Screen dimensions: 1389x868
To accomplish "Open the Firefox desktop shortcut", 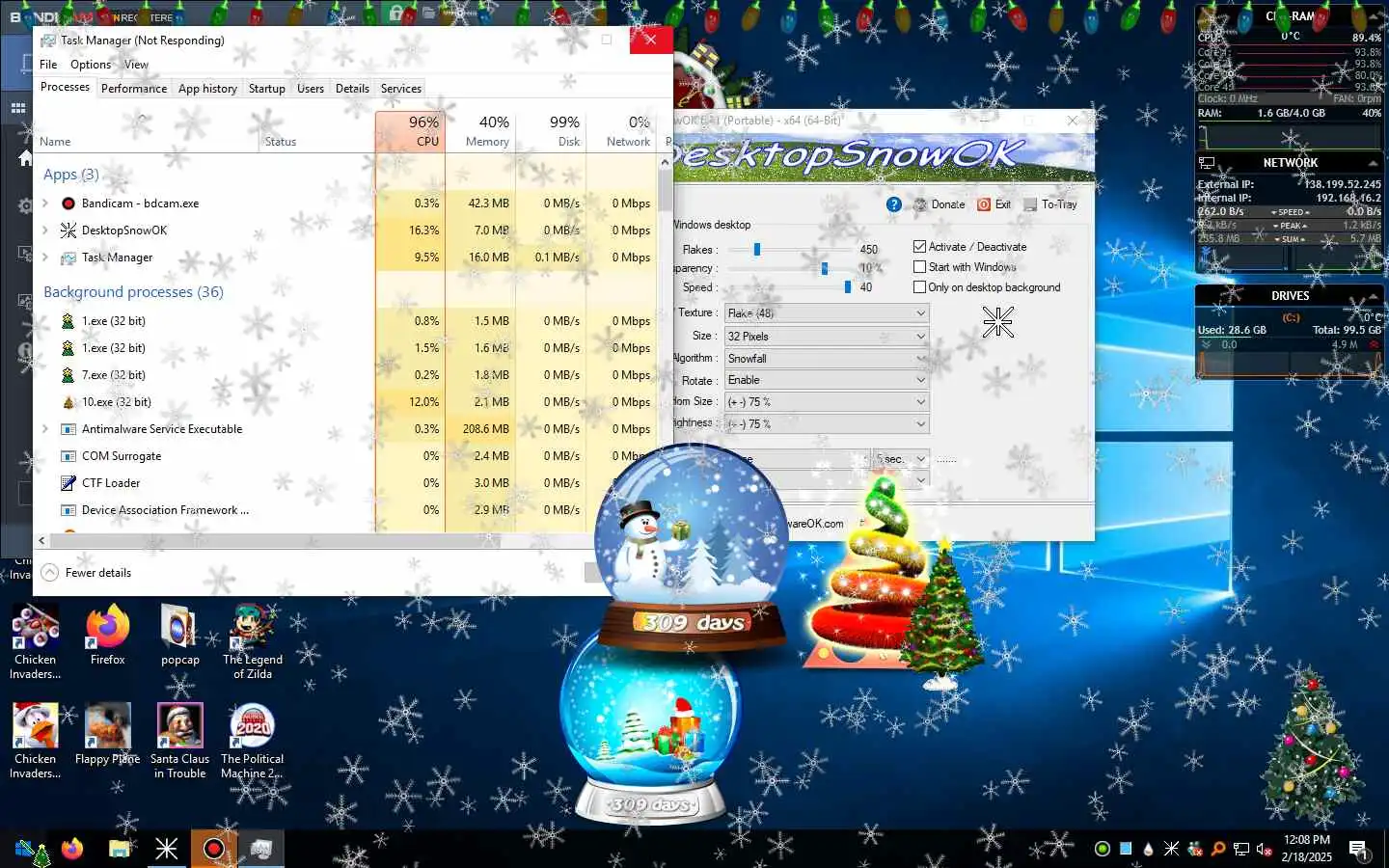I will (108, 636).
